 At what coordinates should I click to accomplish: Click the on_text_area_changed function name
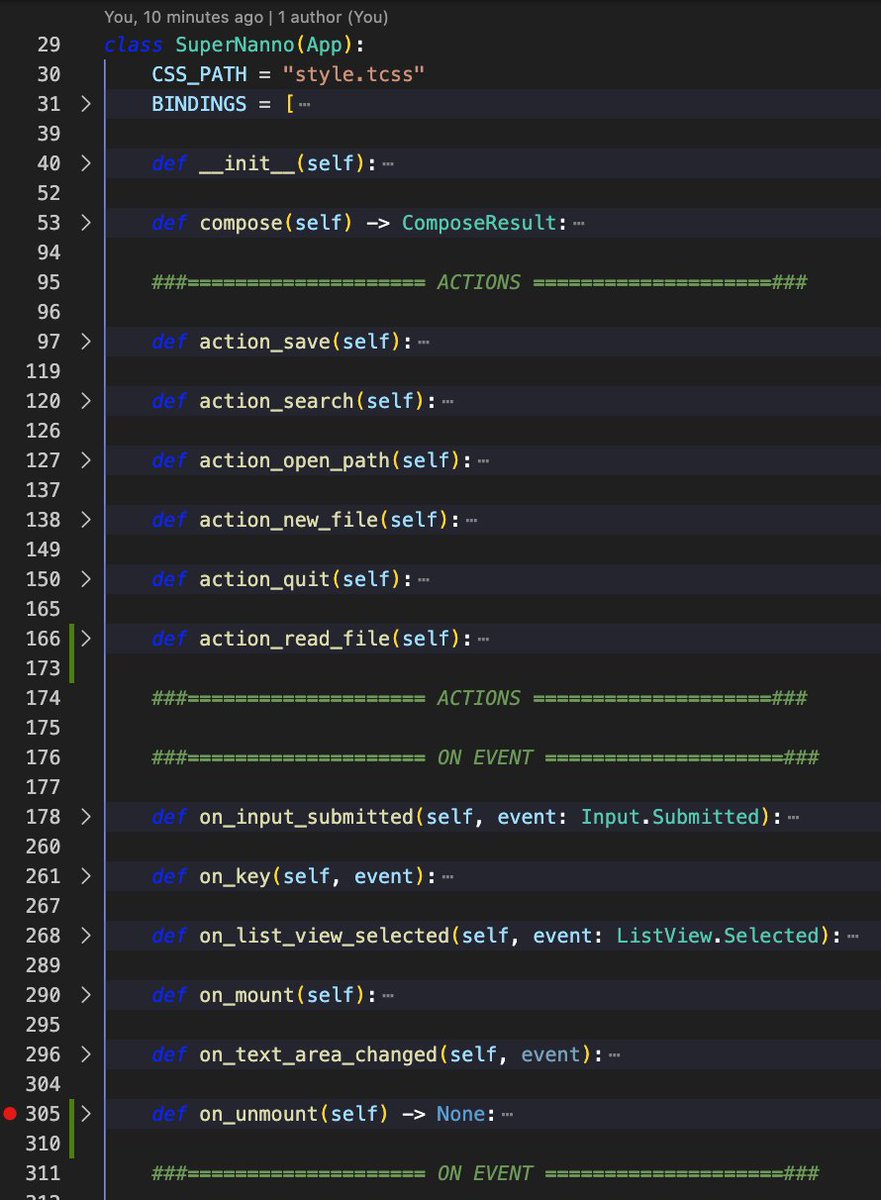pyautogui.click(x=319, y=1055)
